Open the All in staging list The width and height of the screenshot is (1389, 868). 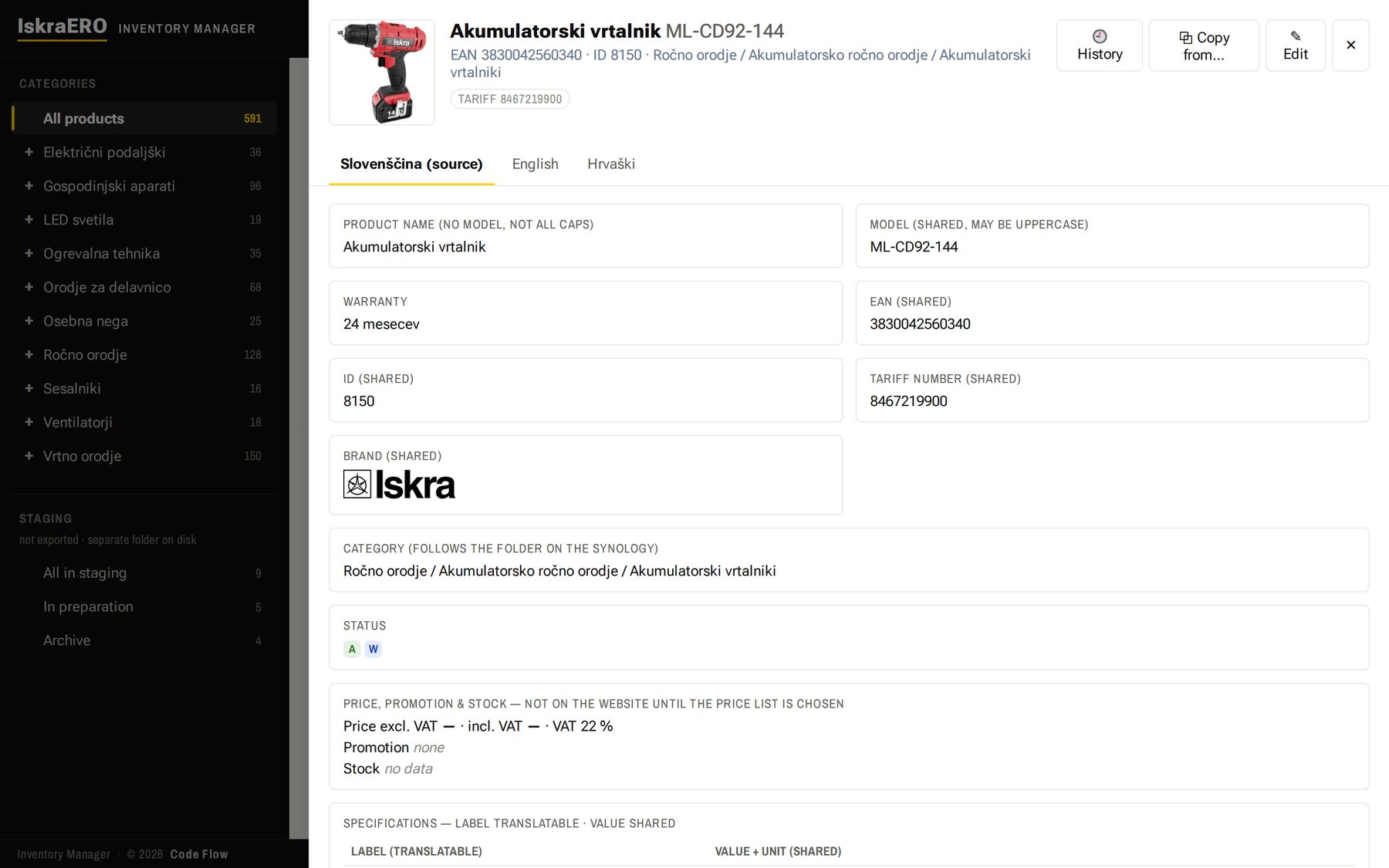pyautogui.click(x=144, y=572)
